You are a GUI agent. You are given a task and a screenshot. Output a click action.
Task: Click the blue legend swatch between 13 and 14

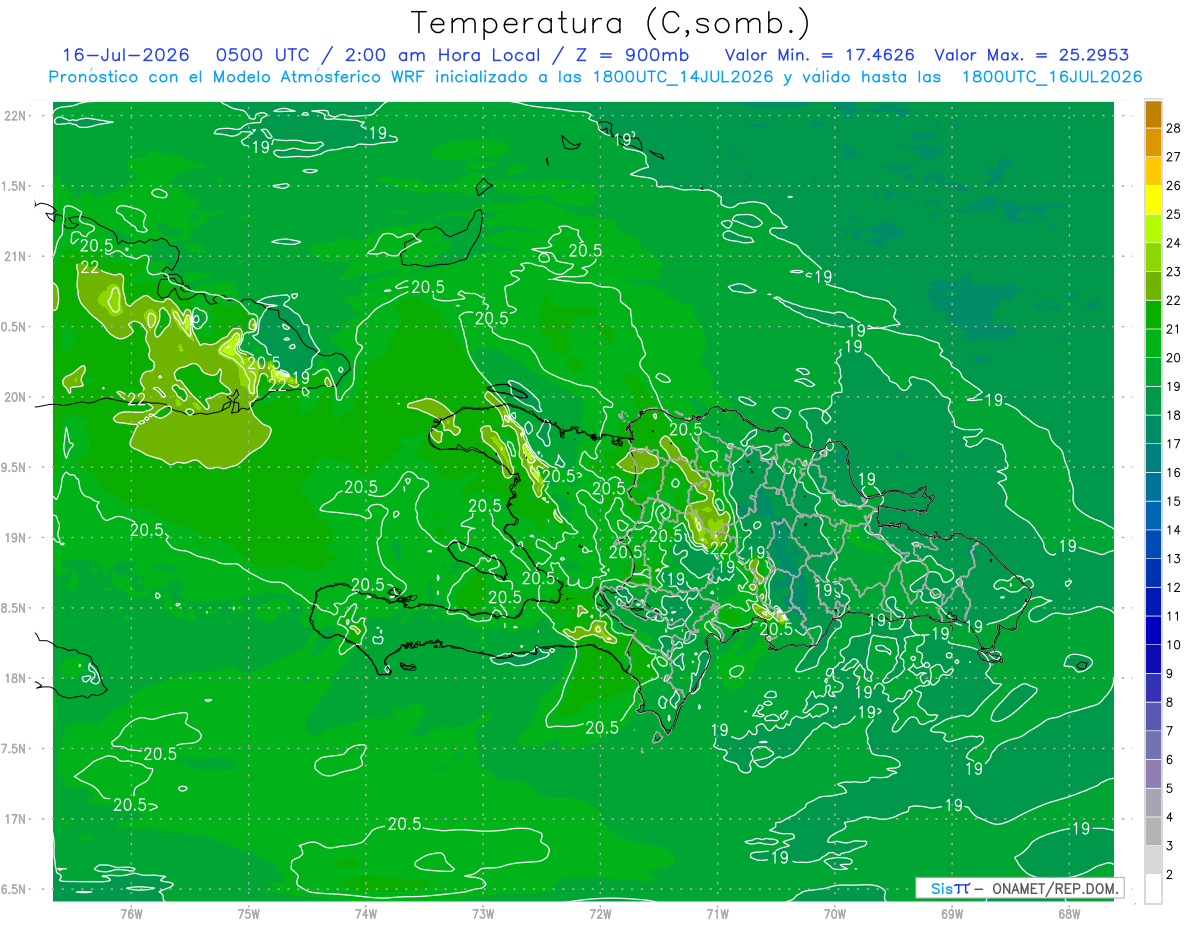coord(1153,545)
